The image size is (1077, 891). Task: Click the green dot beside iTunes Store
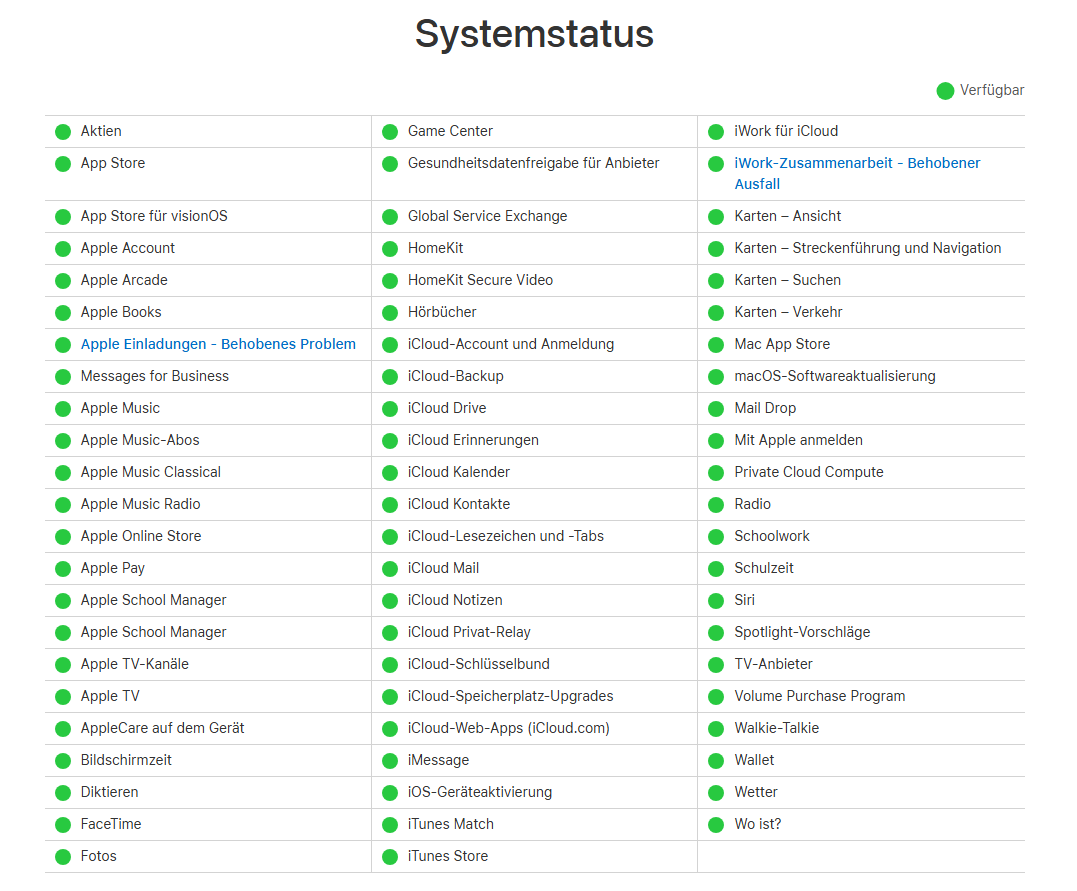click(390, 857)
